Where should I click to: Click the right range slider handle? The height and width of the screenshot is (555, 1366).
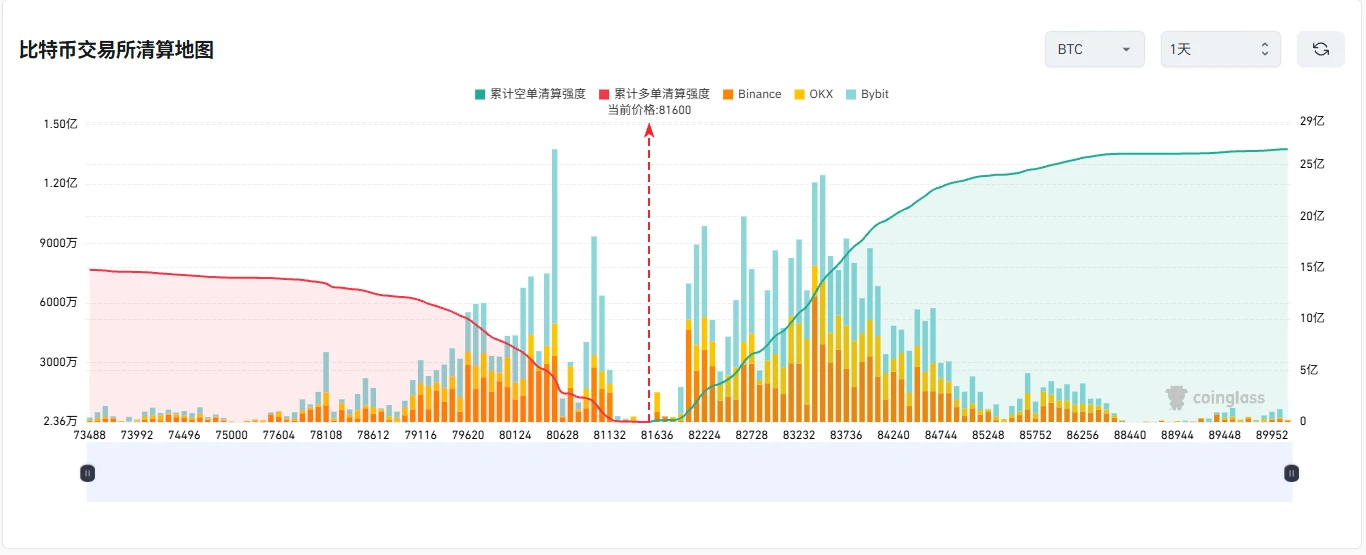click(1291, 473)
